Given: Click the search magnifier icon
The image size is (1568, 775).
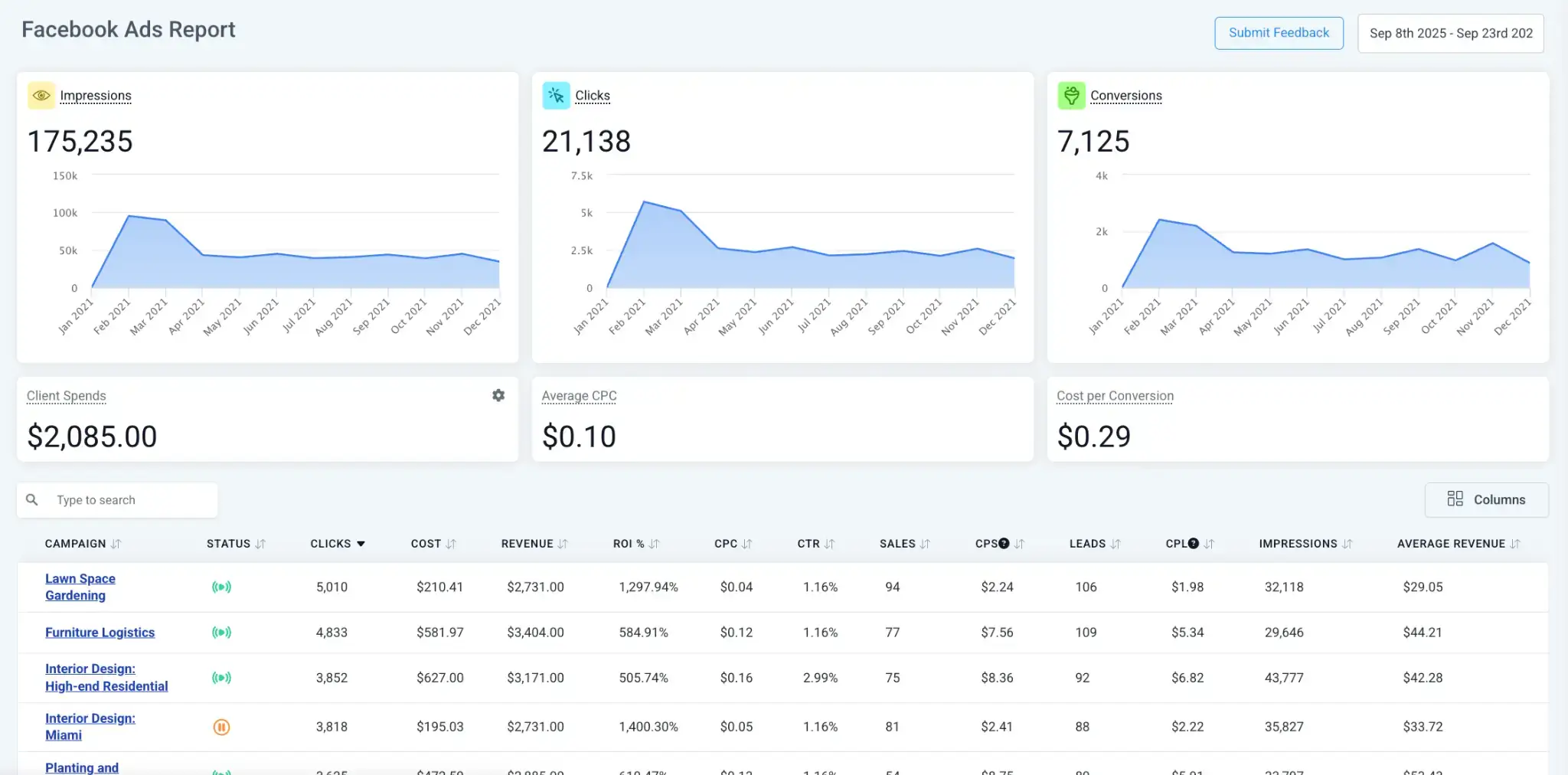Looking at the screenshot, I should tap(32, 499).
